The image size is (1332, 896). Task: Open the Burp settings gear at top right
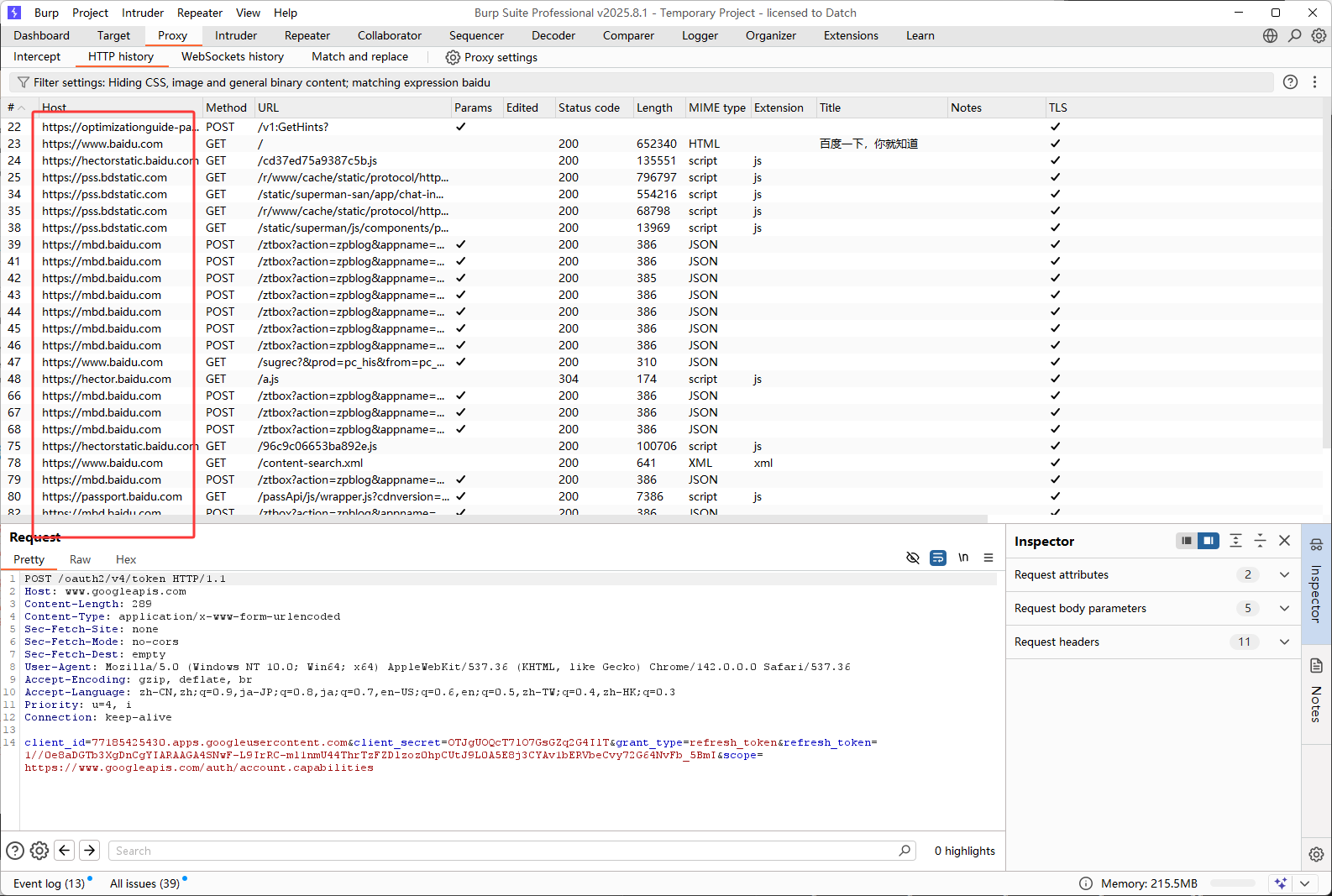point(1319,35)
